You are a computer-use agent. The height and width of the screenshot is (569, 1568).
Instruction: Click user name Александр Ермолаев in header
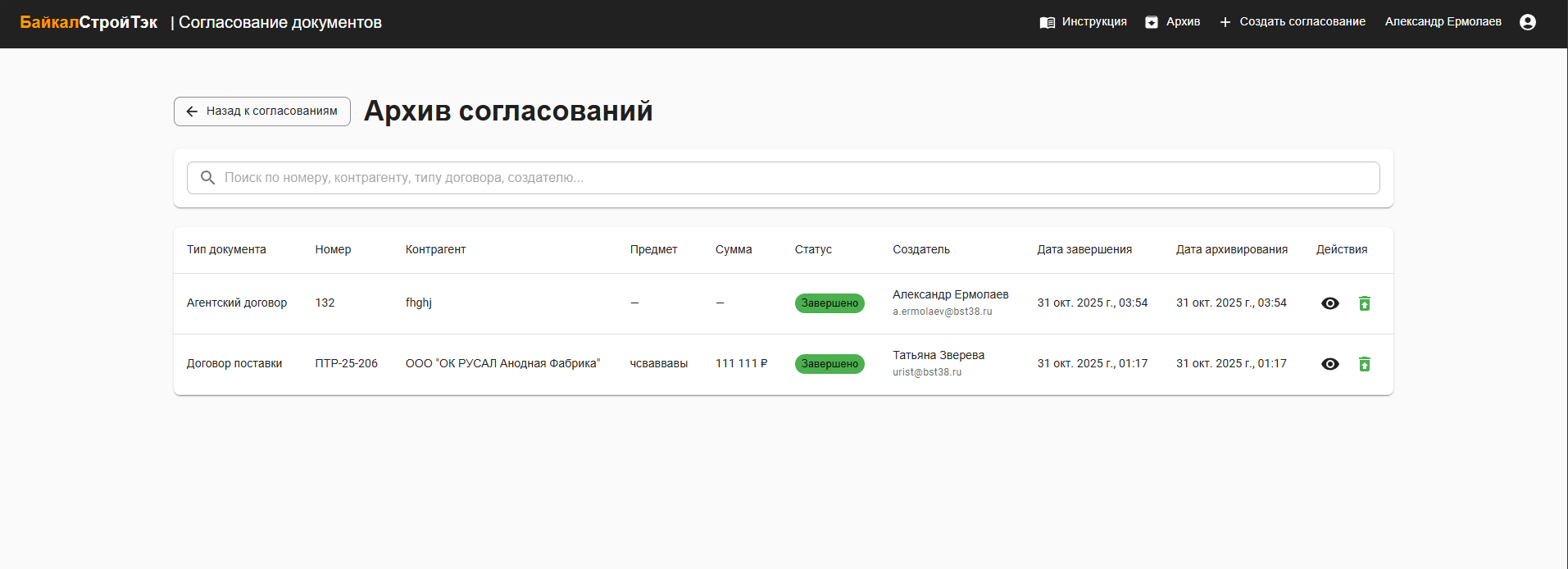tap(1443, 22)
